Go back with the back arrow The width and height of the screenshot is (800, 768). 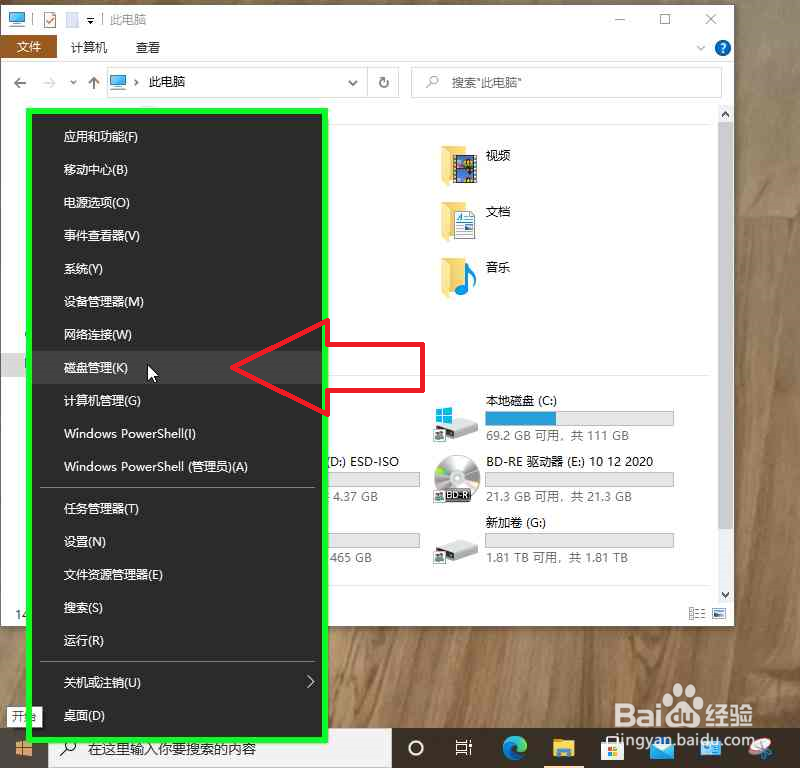20,83
